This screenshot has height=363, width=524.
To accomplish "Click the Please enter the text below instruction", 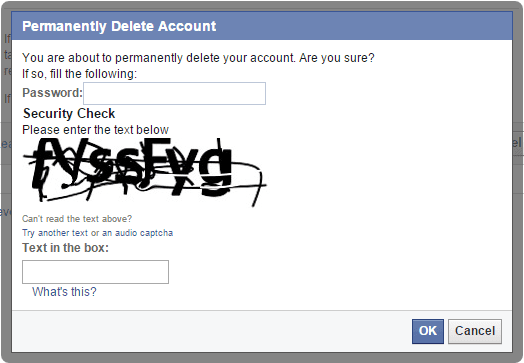I will tap(96, 130).
